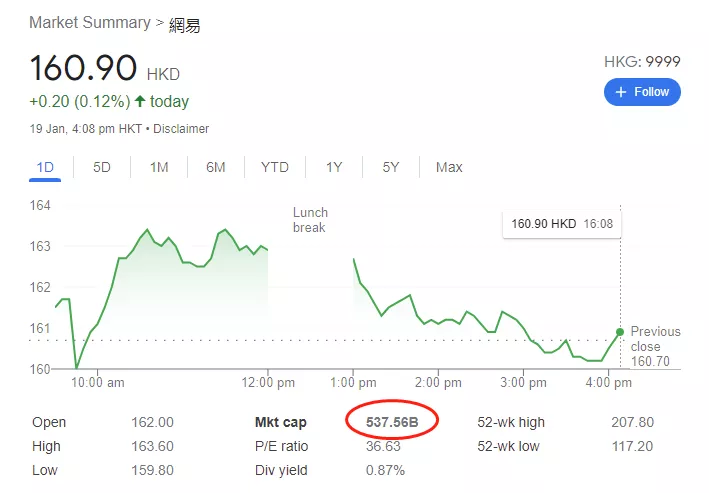
Task: Open the Disclaimer link
Action: [x=181, y=129]
